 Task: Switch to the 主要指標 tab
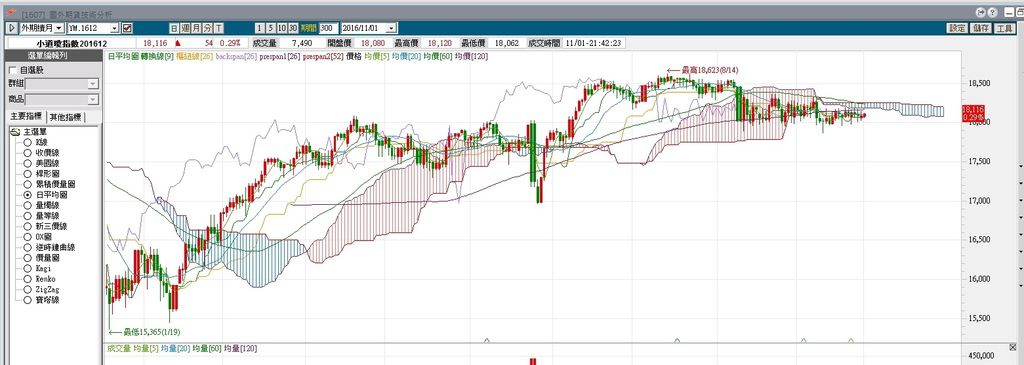click(26, 117)
